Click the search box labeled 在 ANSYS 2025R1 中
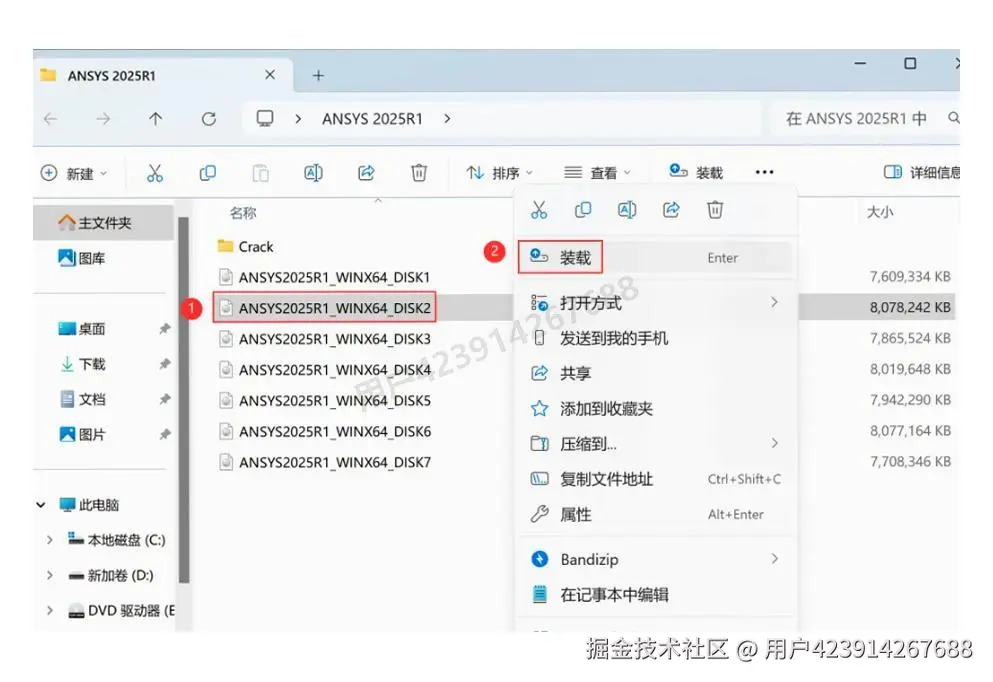The image size is (993, 682). (862, 118)
